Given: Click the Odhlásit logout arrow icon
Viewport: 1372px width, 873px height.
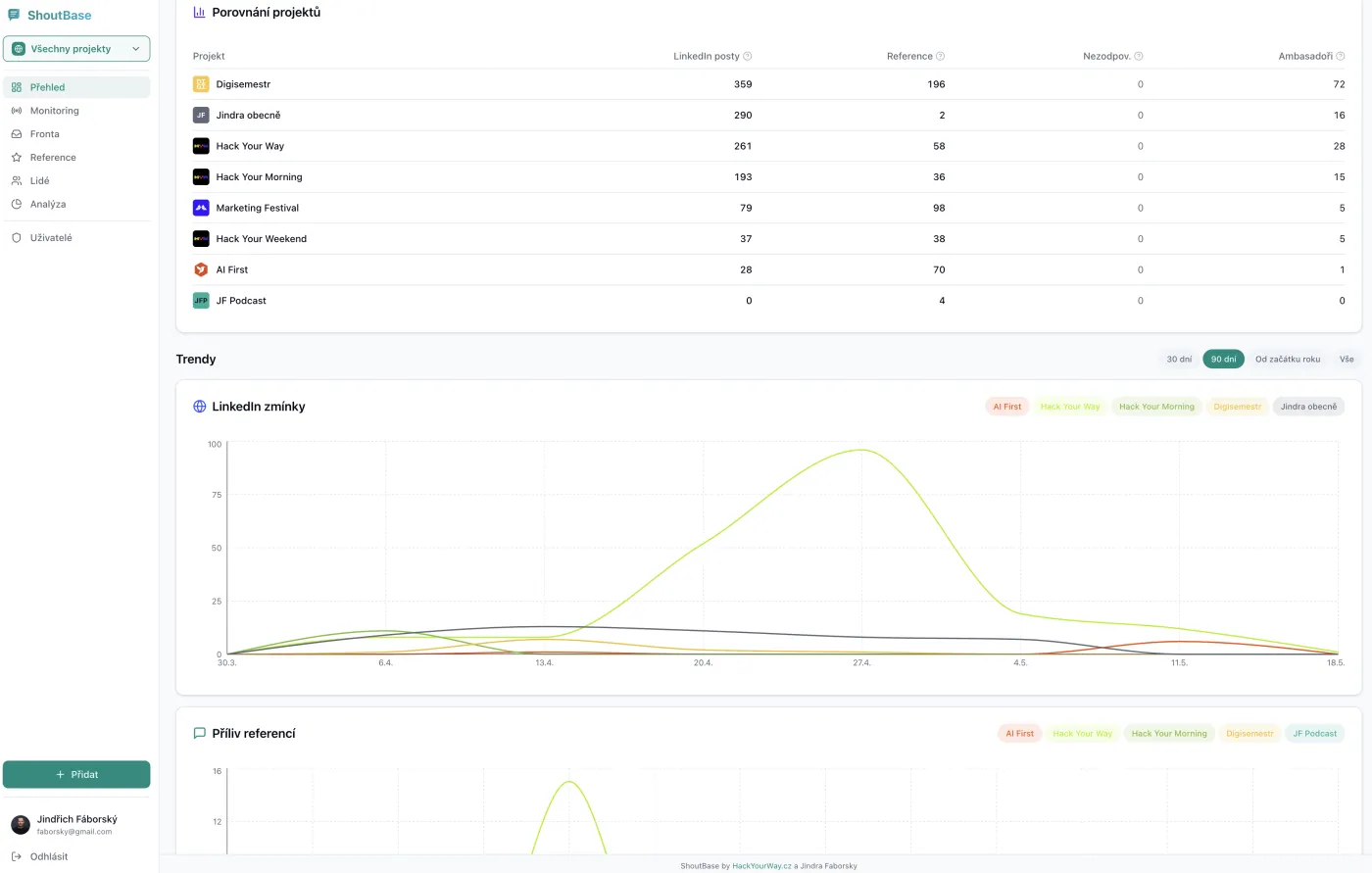Looking at the screenshot, I should (x=17, y=856).
